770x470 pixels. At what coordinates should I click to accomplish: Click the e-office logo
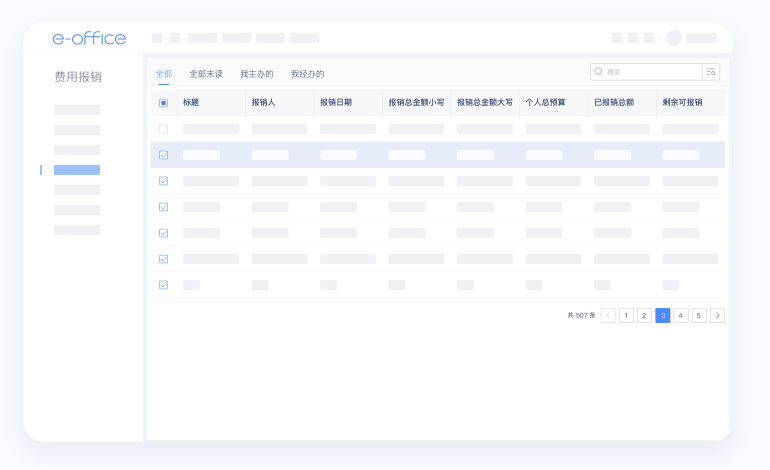coord(89,38)
